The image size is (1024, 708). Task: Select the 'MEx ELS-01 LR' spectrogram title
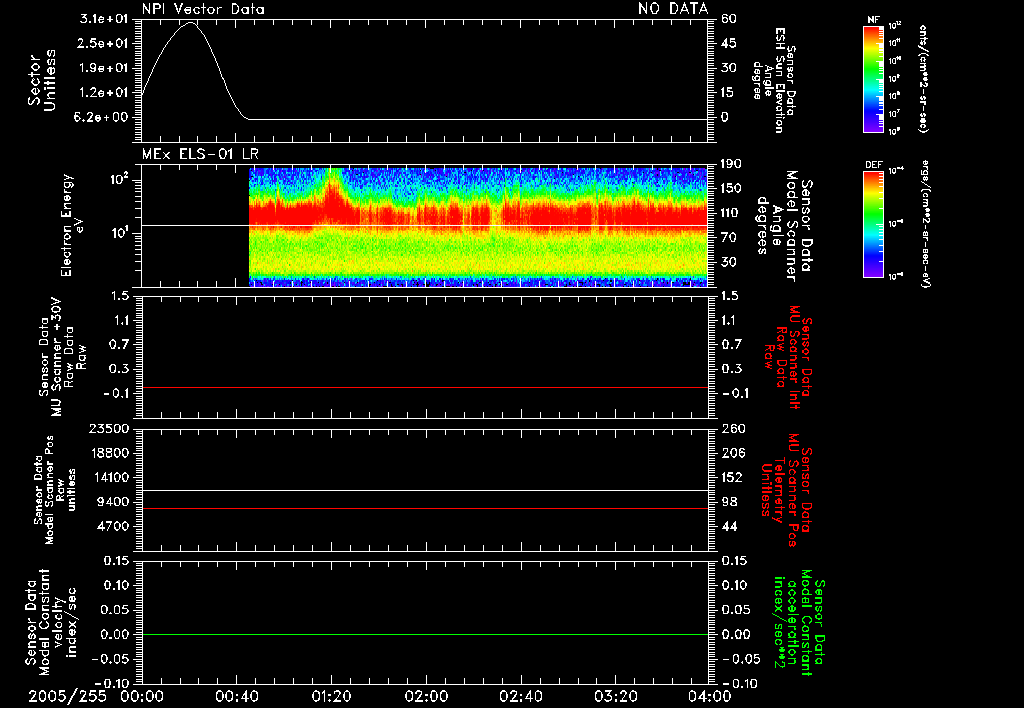point(200,154)
